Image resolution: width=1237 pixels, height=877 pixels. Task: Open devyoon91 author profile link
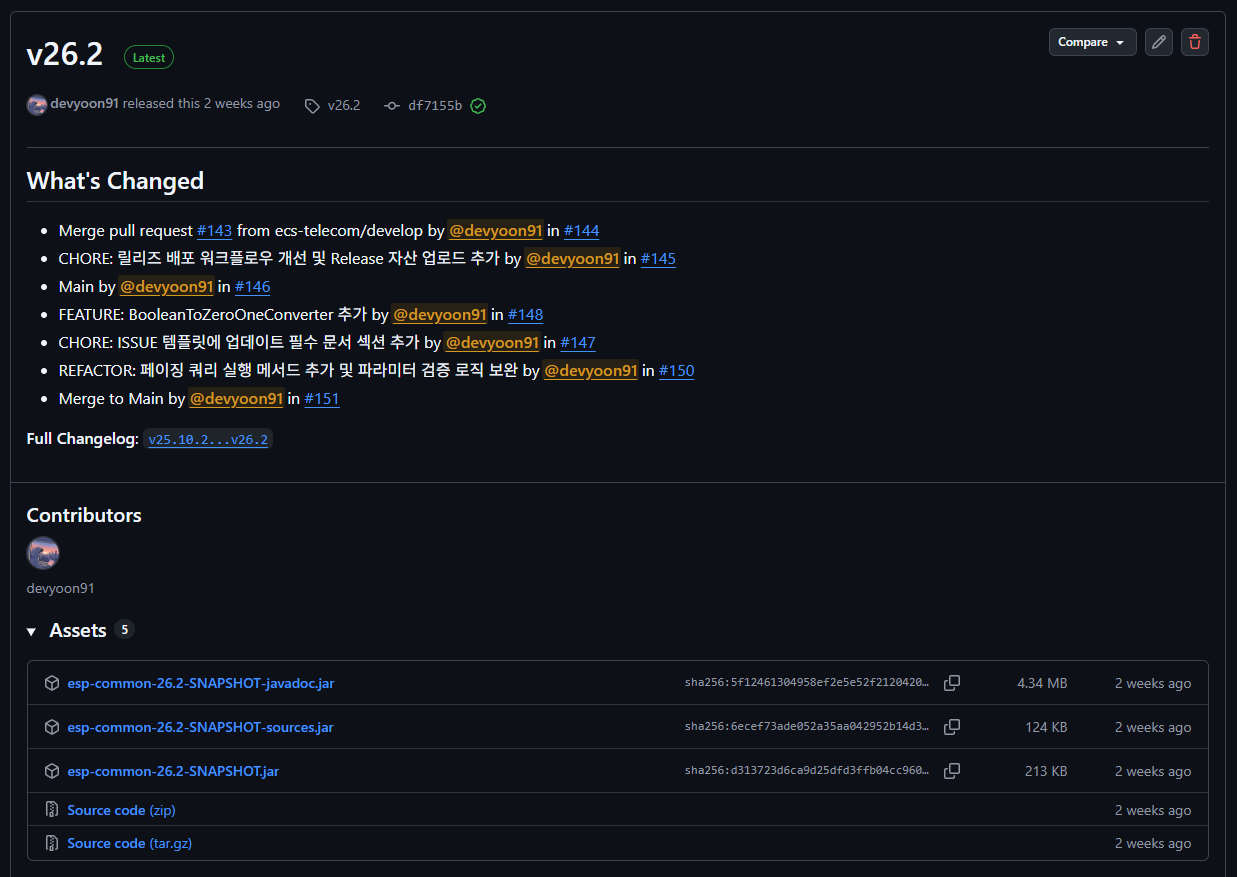84,104
